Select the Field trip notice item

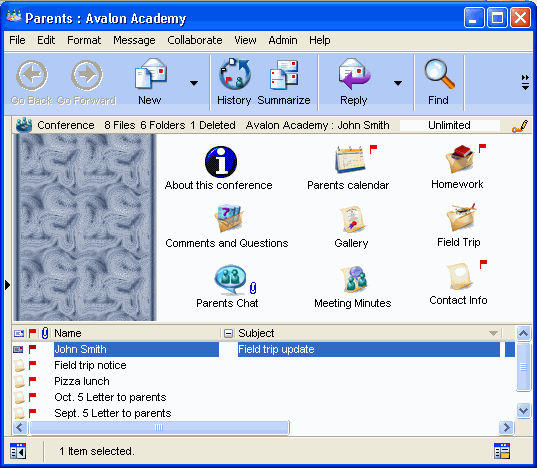90,365
